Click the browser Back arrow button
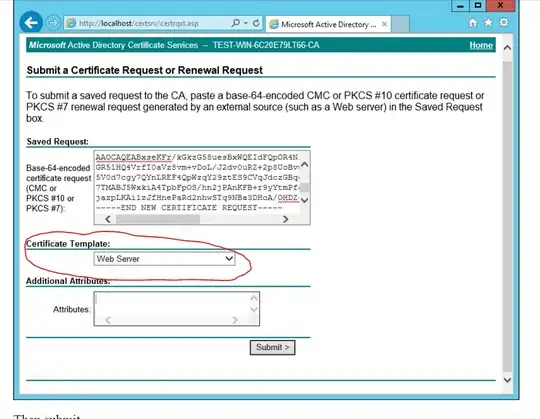 coord(31,23)
